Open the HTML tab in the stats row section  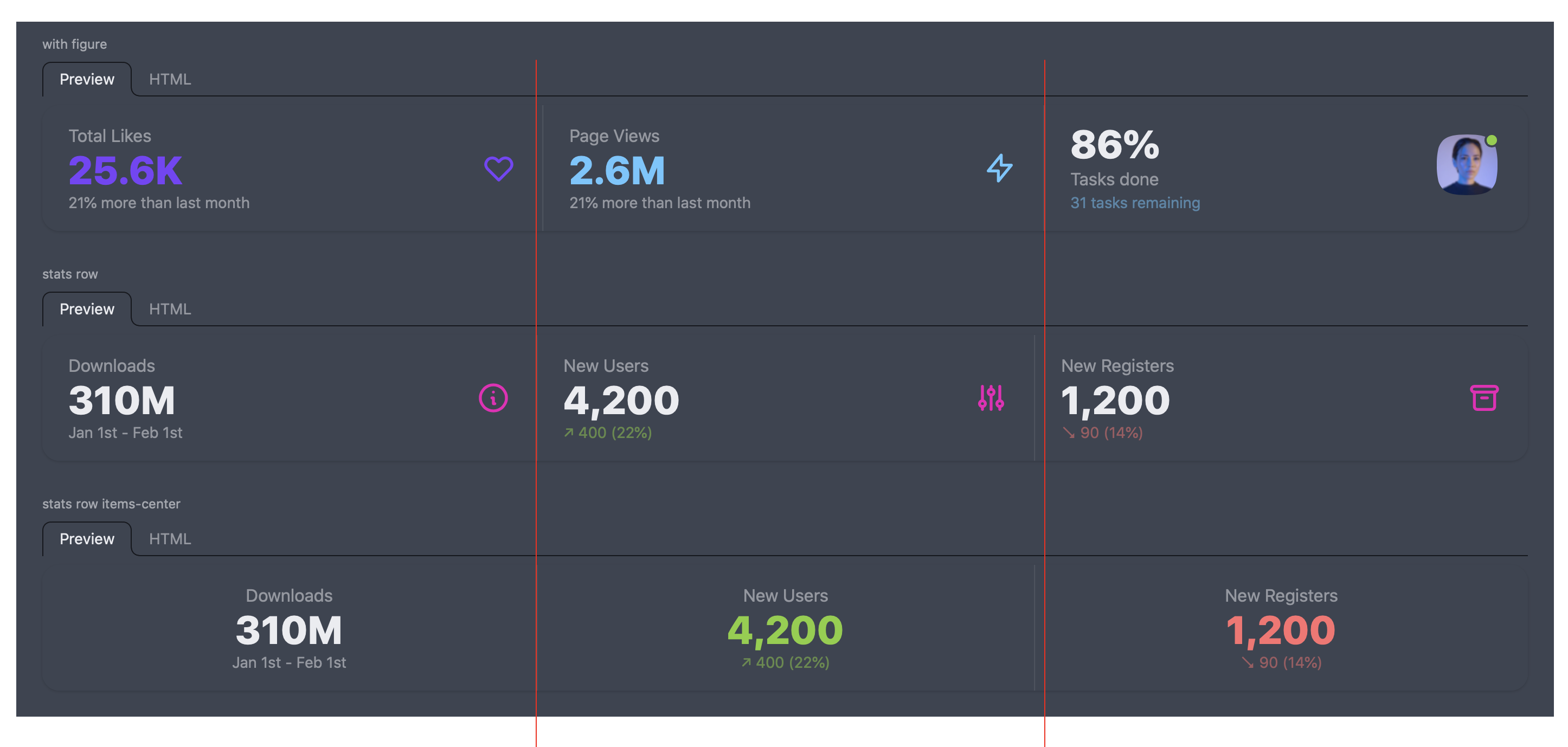pos(170,308)
